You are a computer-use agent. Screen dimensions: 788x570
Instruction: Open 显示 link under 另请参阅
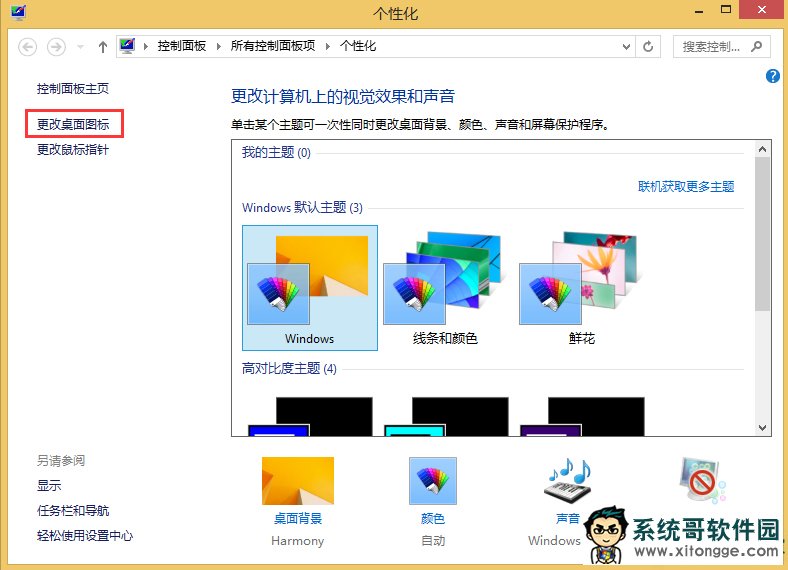(49, 486)
